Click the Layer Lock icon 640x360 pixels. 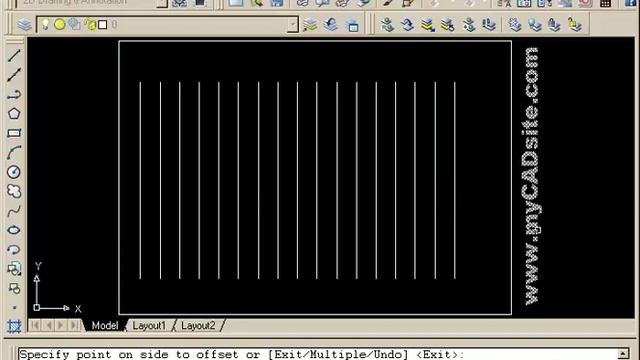point(554,25)
